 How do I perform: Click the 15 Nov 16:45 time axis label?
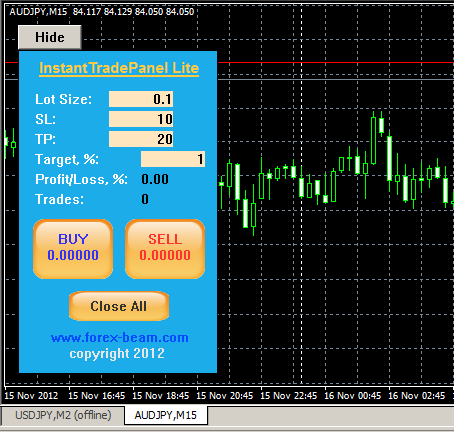point(97,396)
